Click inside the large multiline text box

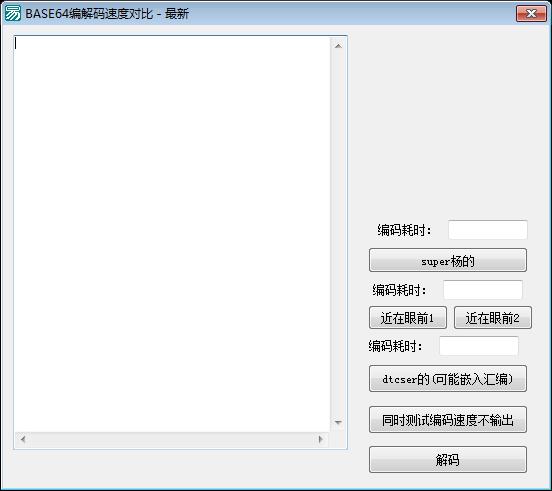coord(172,234)
